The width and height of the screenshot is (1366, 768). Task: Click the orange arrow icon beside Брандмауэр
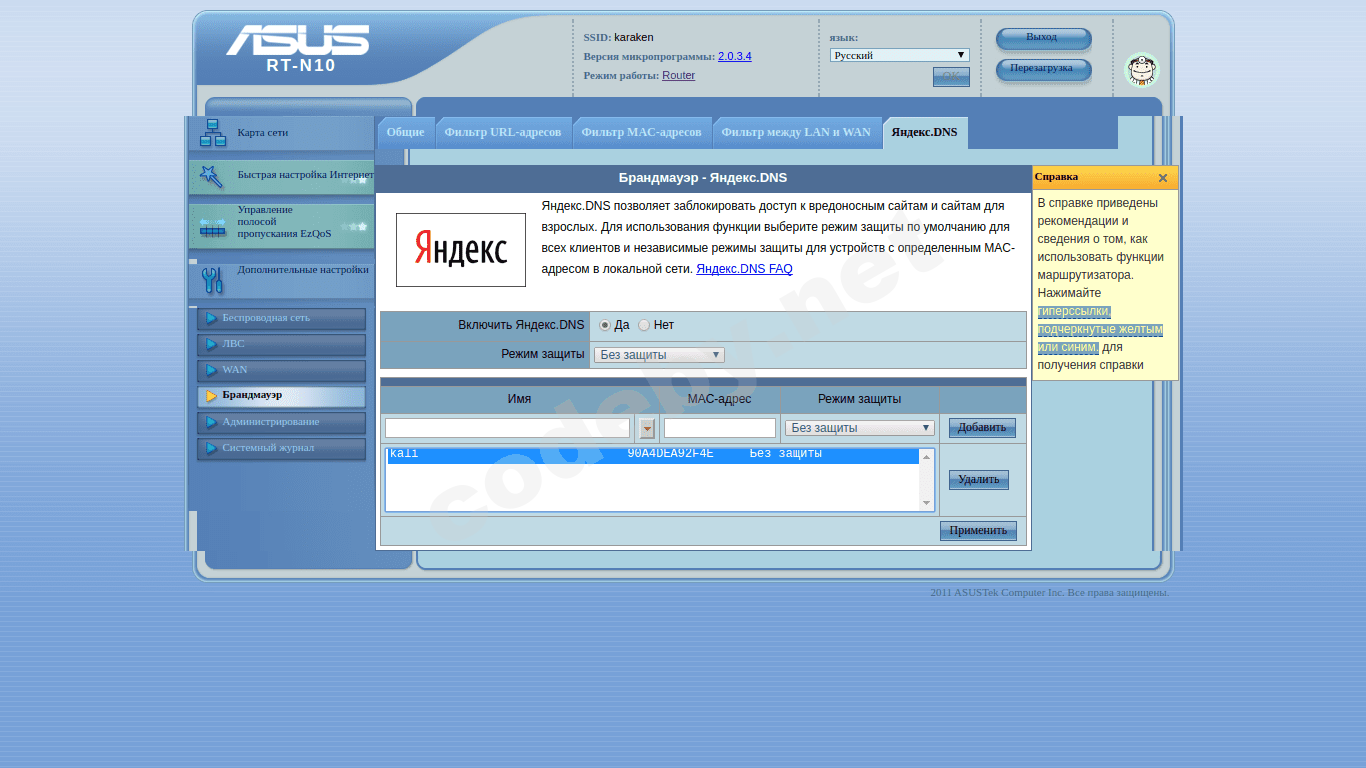[211, 396]
